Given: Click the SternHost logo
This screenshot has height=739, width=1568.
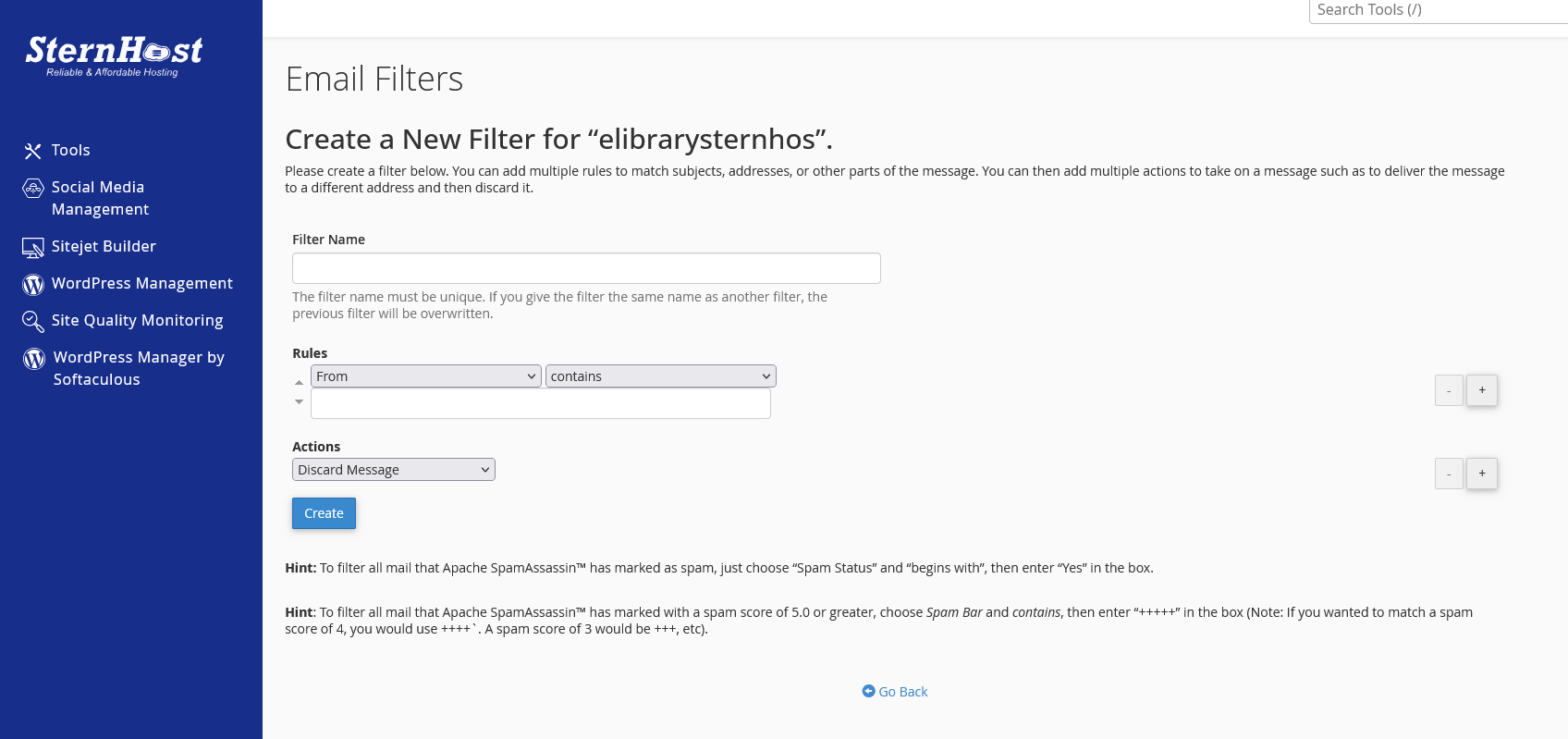Looking at the screenshot, I should click(x=114, y=55).
